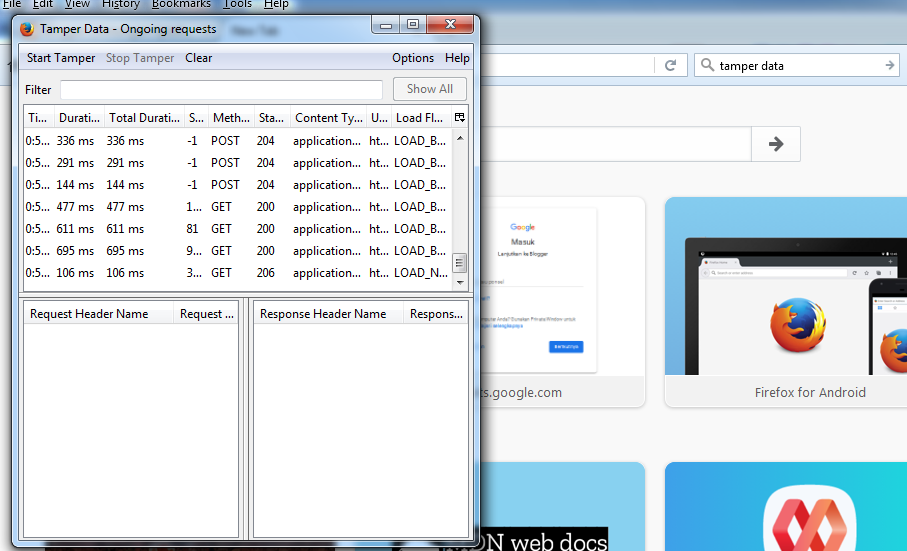Select the 611 ms GET request row
This screenshot has width=907, height=551.
click(x=238, y=228)
